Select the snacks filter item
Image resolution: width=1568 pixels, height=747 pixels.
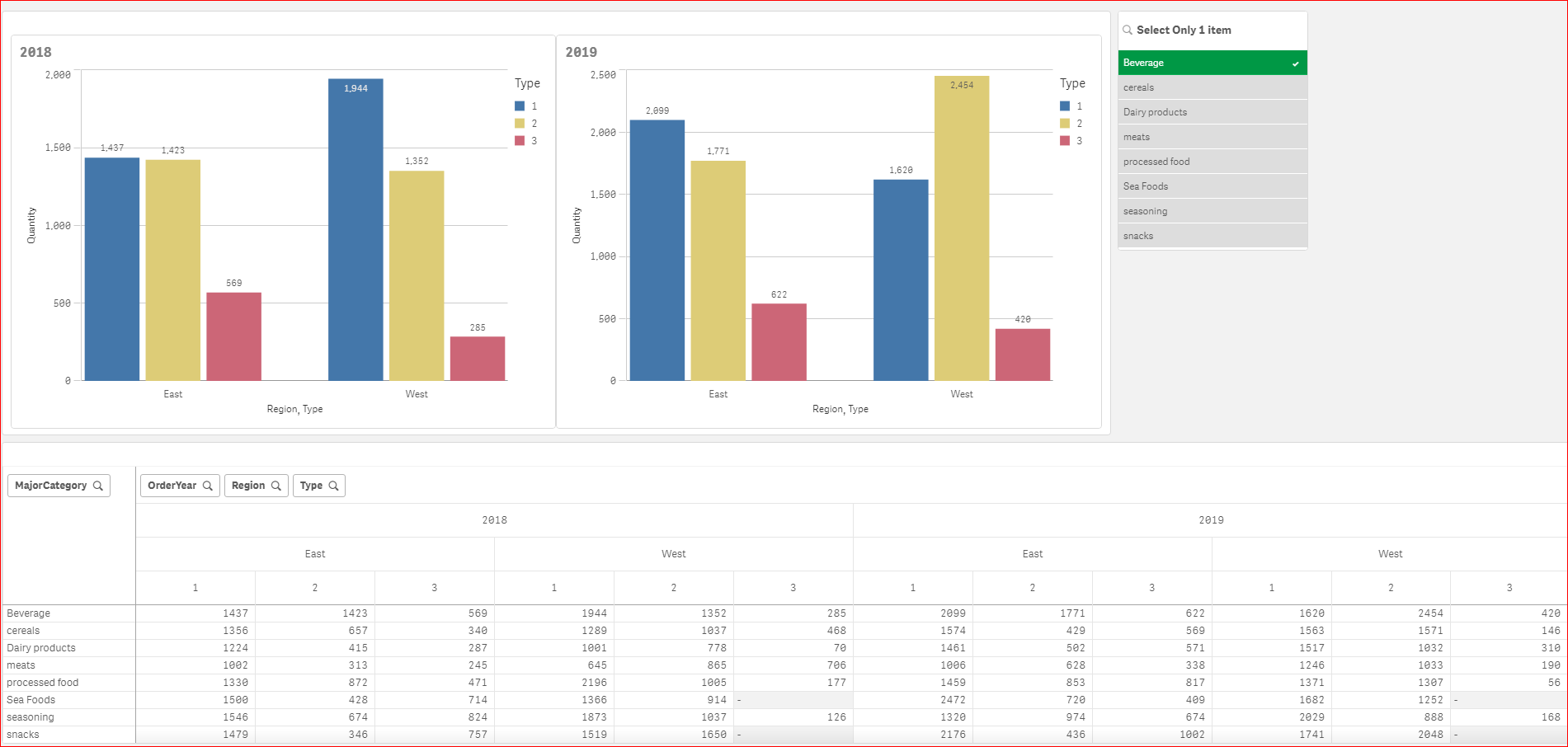(1212, 235)
